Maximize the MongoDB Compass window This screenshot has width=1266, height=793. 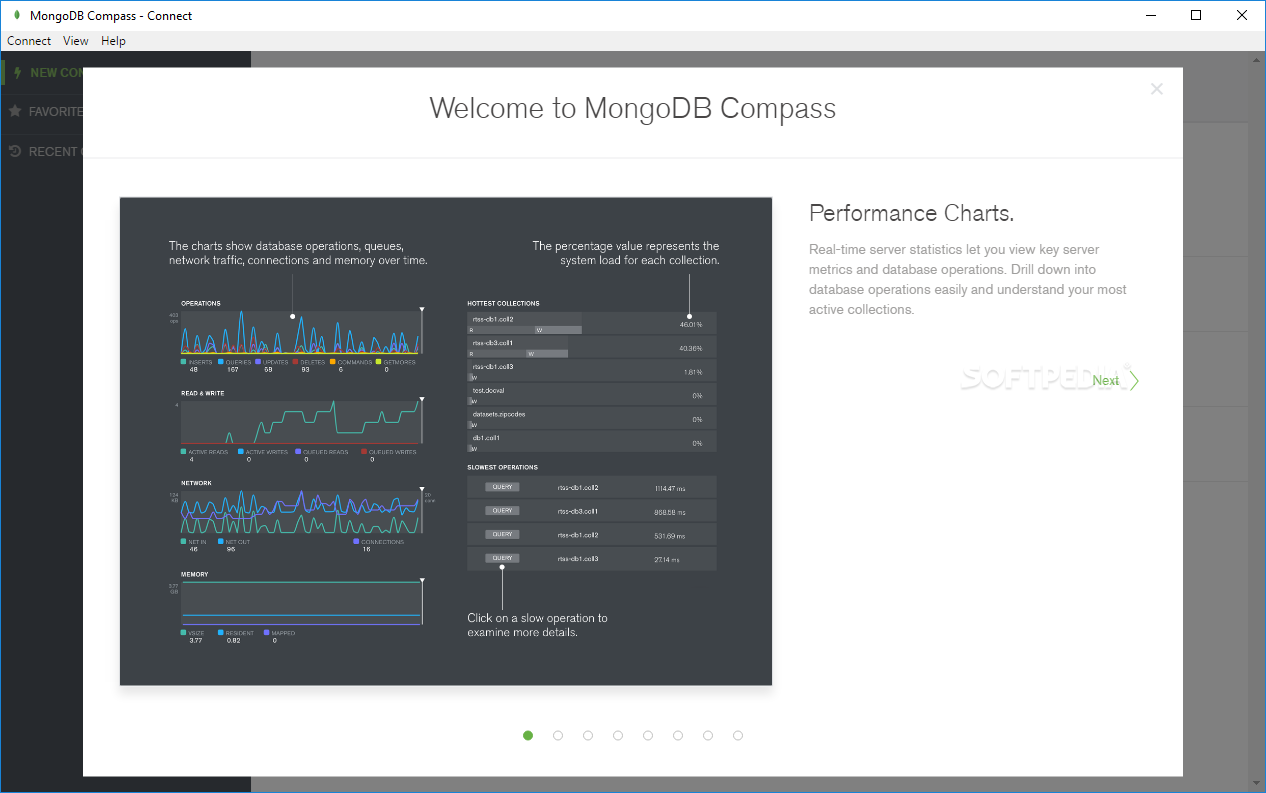(x=1196, y=15)
